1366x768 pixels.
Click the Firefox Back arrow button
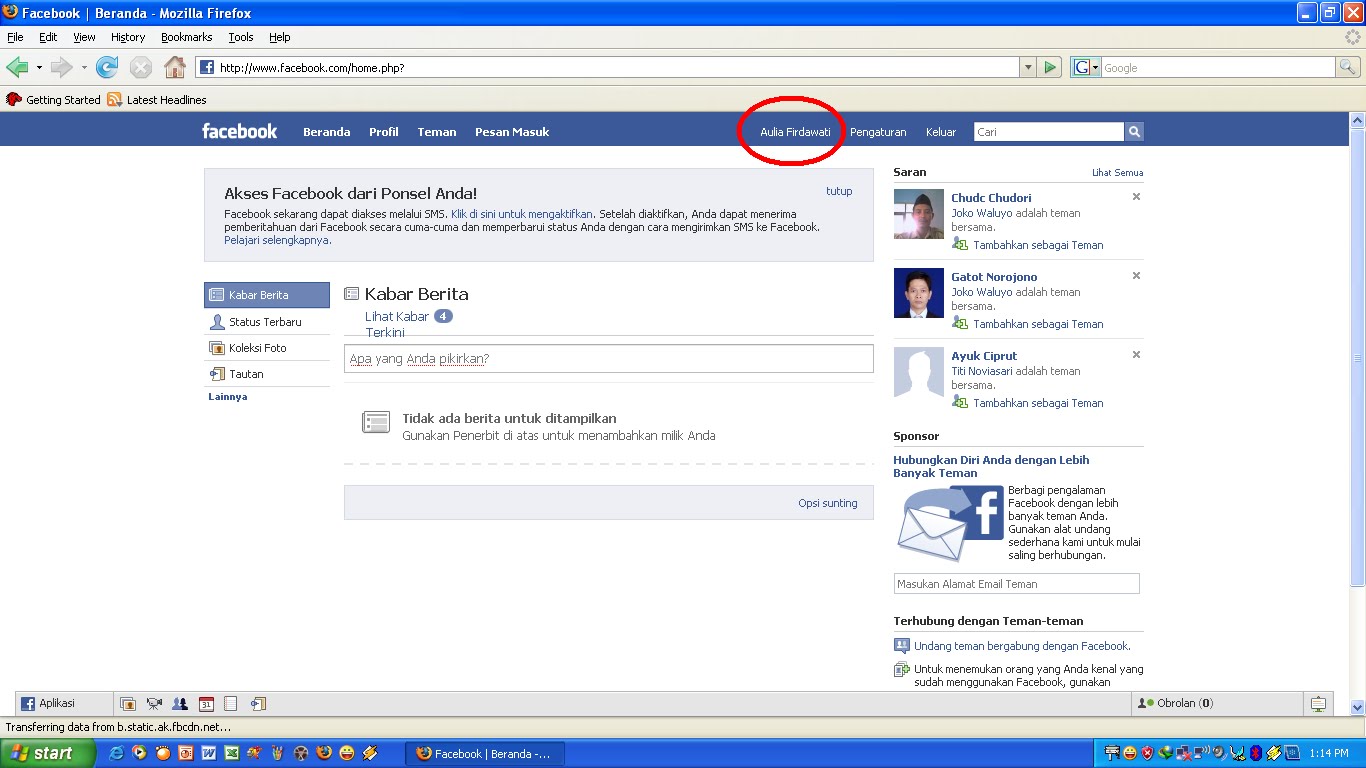click(x=17, y=67)
